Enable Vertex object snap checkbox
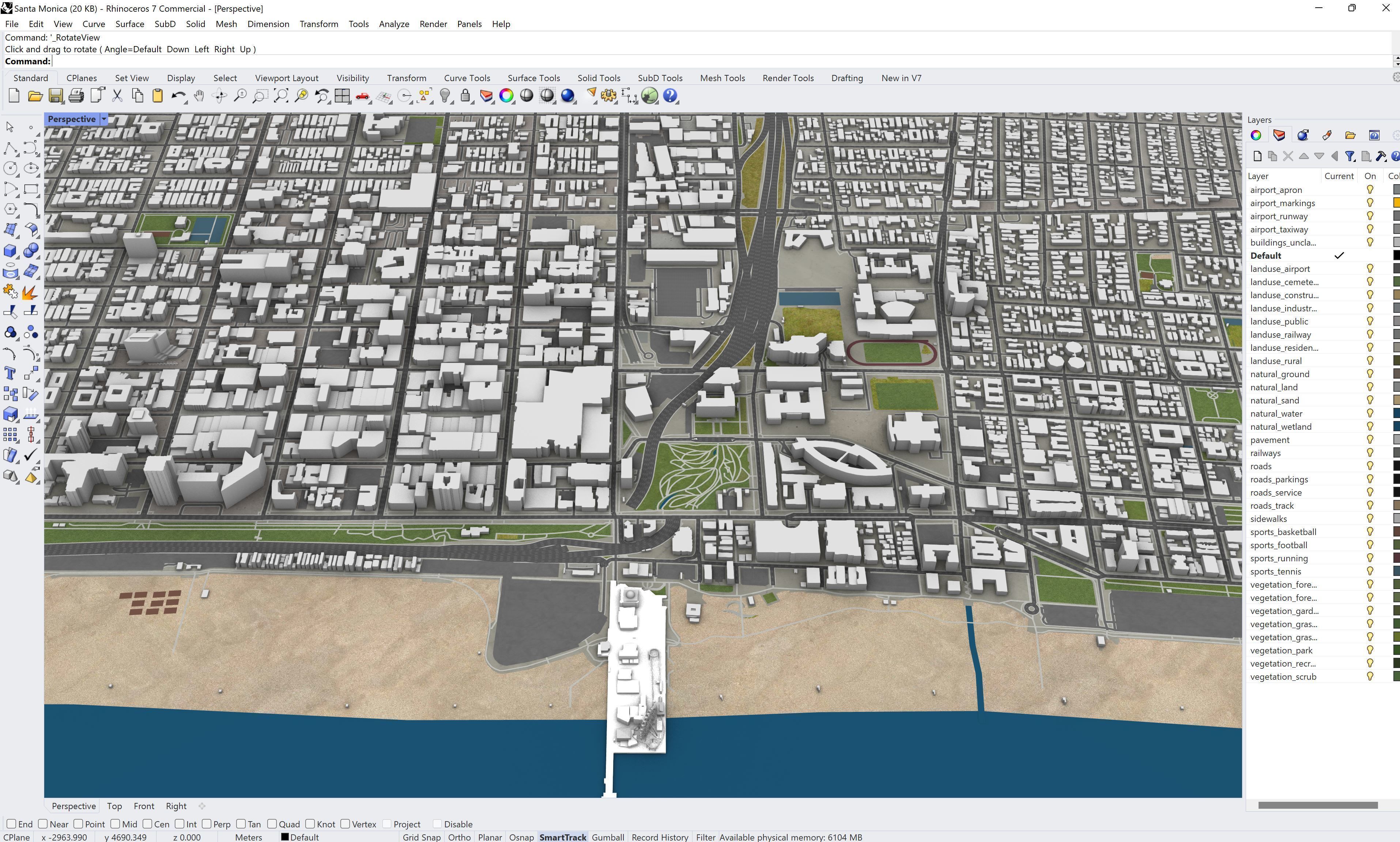This screenshot has width=1400, height=842. [345, 824]
